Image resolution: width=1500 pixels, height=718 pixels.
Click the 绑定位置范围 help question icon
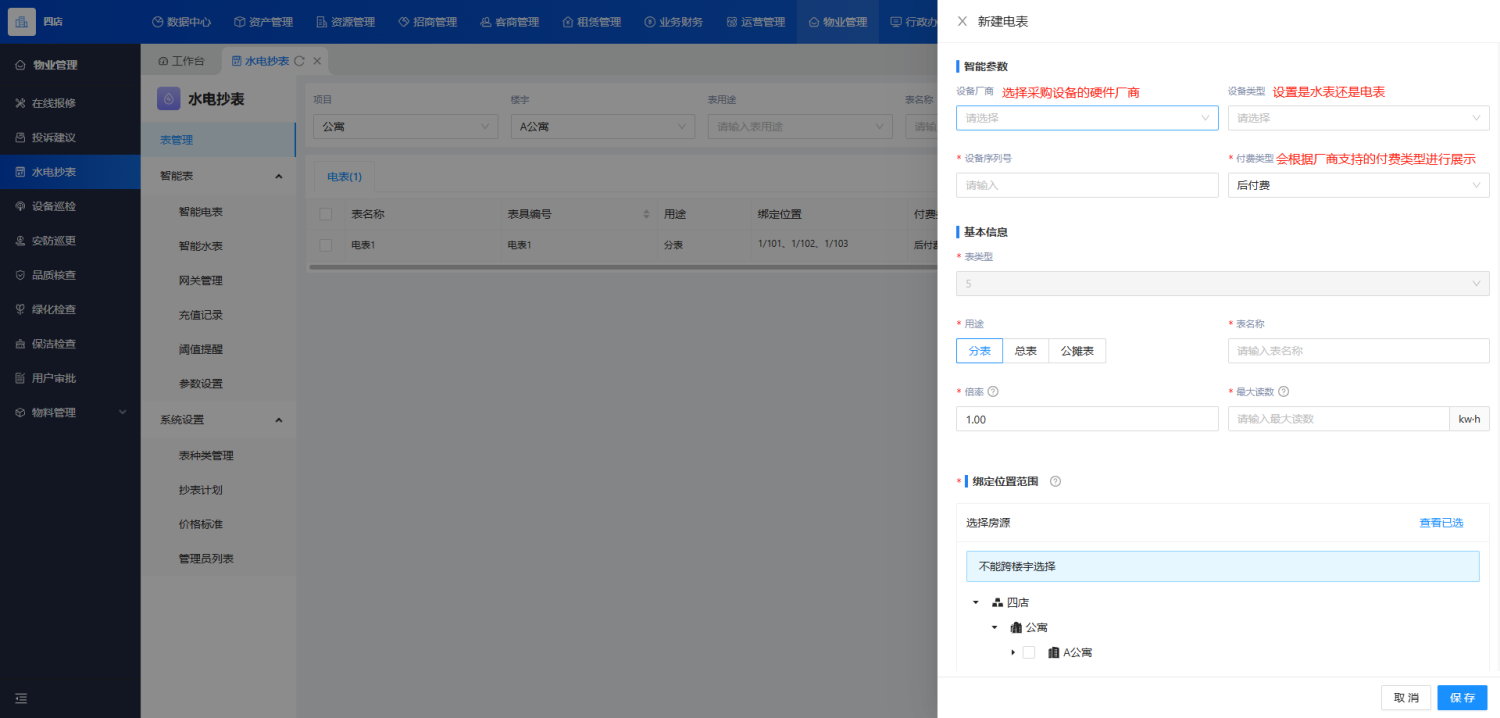pos(1055,481)
